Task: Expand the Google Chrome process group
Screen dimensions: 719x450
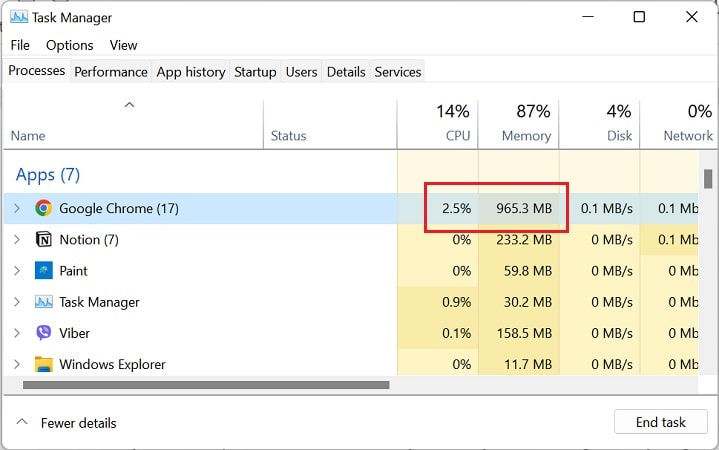Action: 17,208
